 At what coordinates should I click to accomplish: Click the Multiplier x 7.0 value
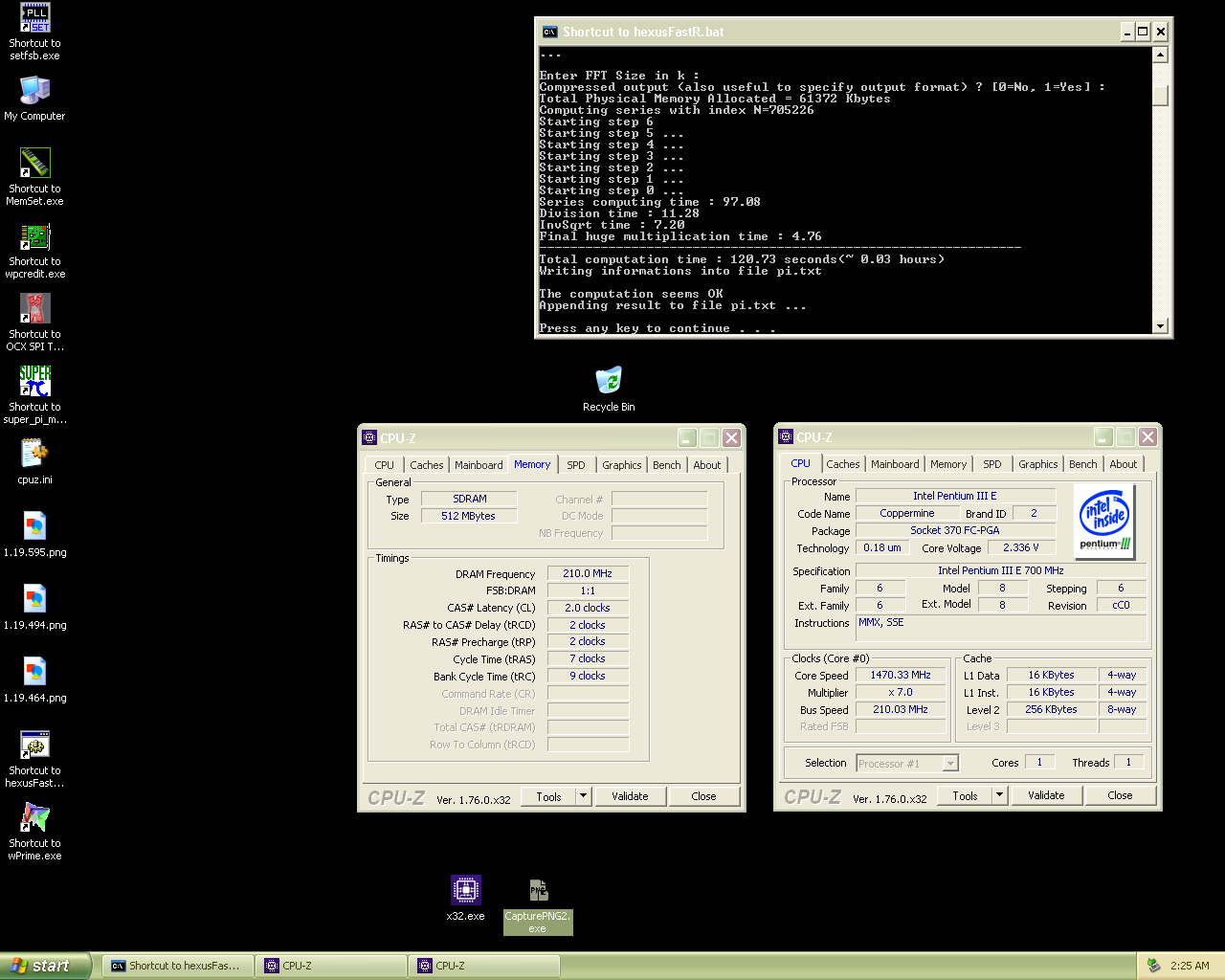pyautogui.click(x=901, y=692)
